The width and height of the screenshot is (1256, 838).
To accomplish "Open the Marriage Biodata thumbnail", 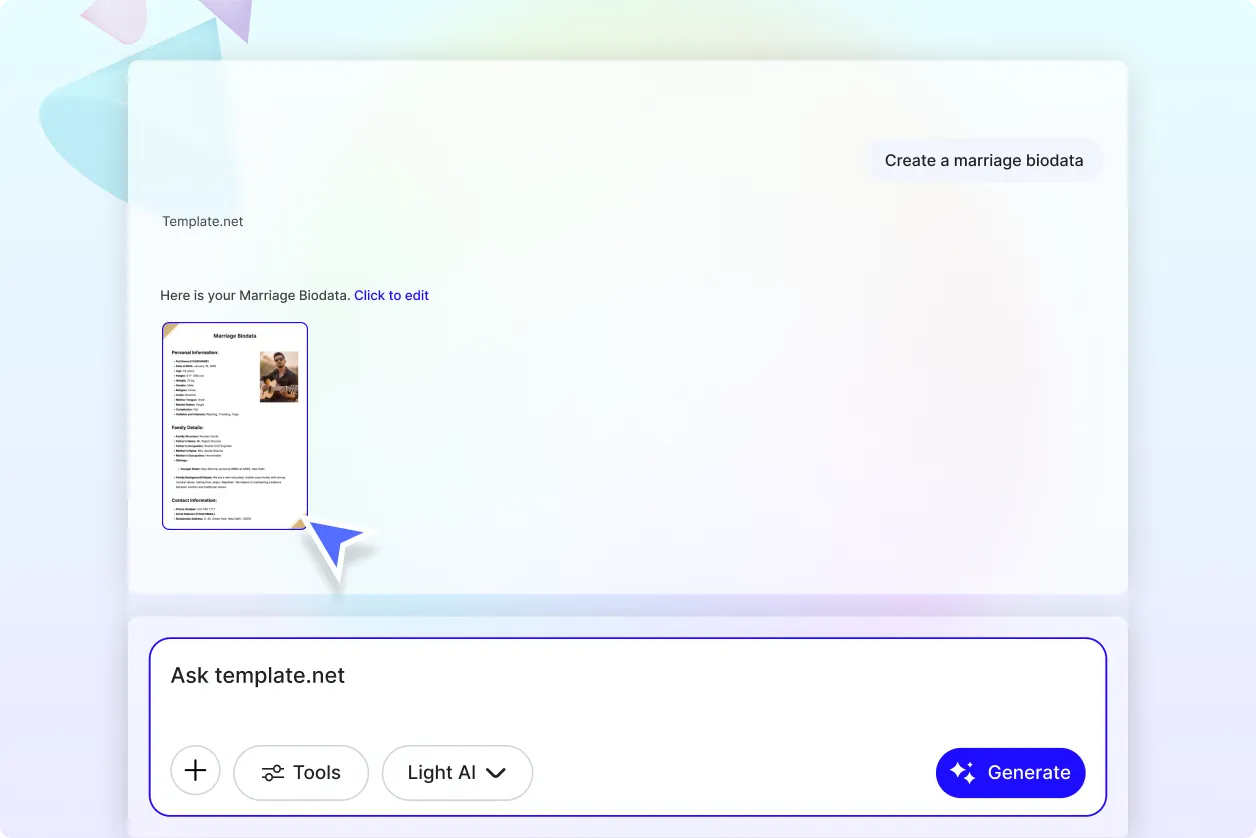I will coord(235,426).
